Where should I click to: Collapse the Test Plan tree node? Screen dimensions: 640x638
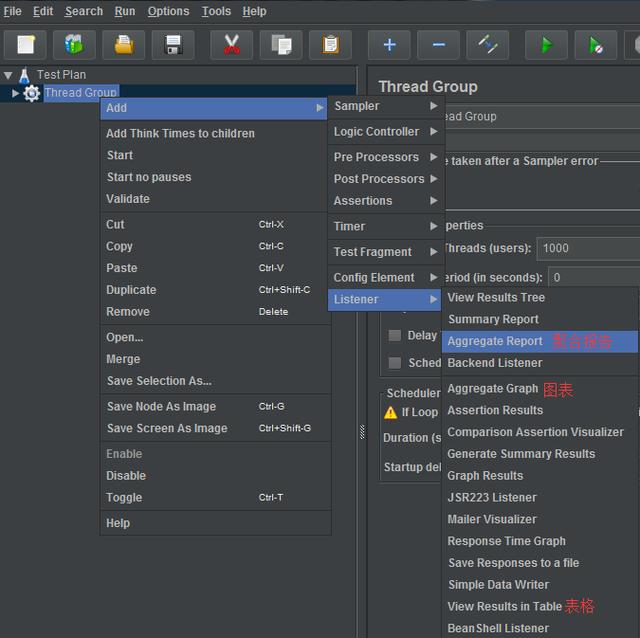[x=8, y=76]
